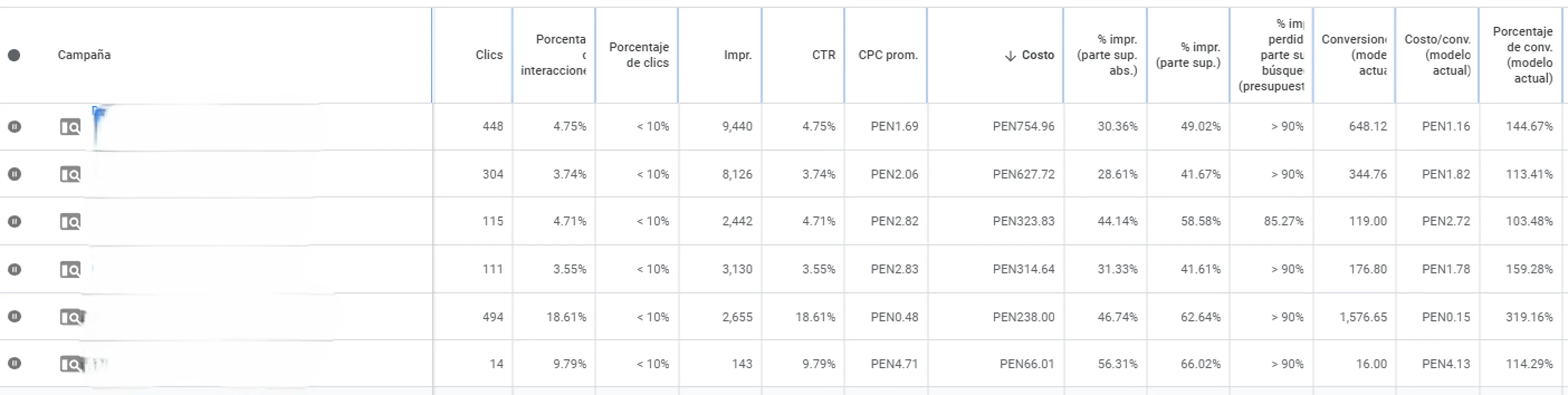1568x395 pixels.
Task: Click the paused status icon on the fifth campaign
Action: (15, 316)
